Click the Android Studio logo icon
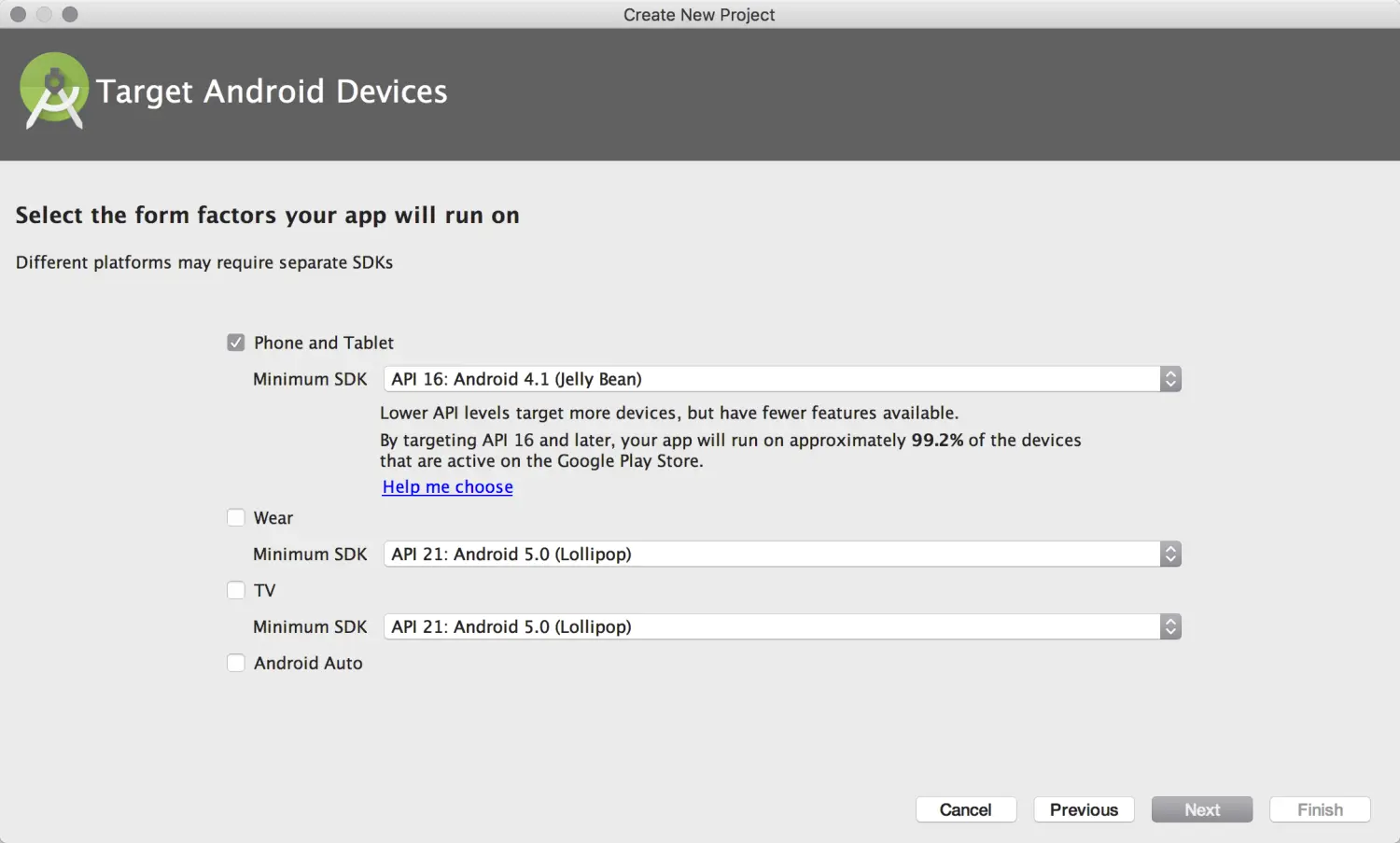The height and width of the screenshot is (843, 1400). pyautogui.click(x=54, y=91)
